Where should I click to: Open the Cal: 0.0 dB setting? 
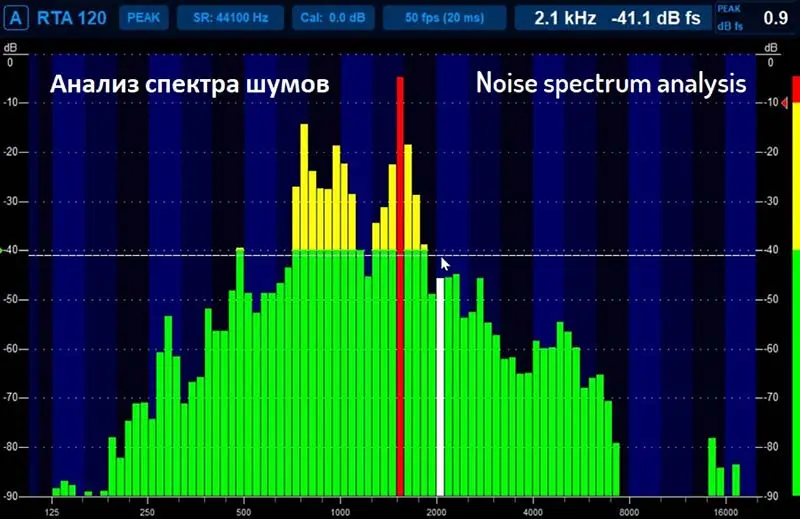coord(333,18)
